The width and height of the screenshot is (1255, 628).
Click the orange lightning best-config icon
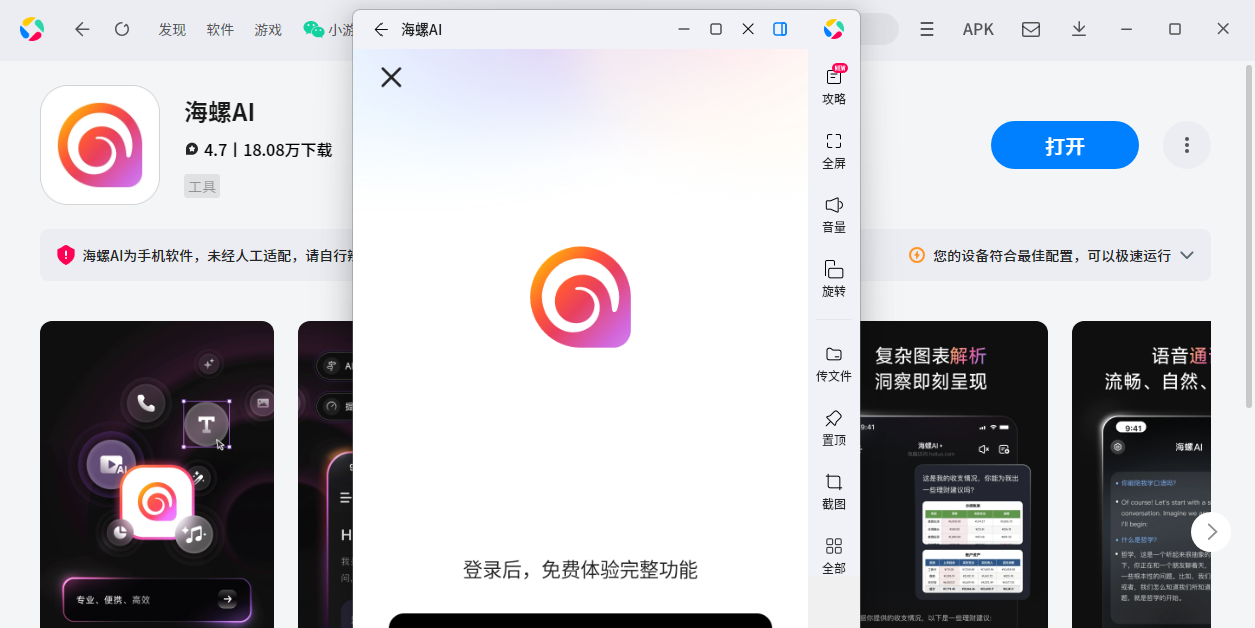[917, 255]
